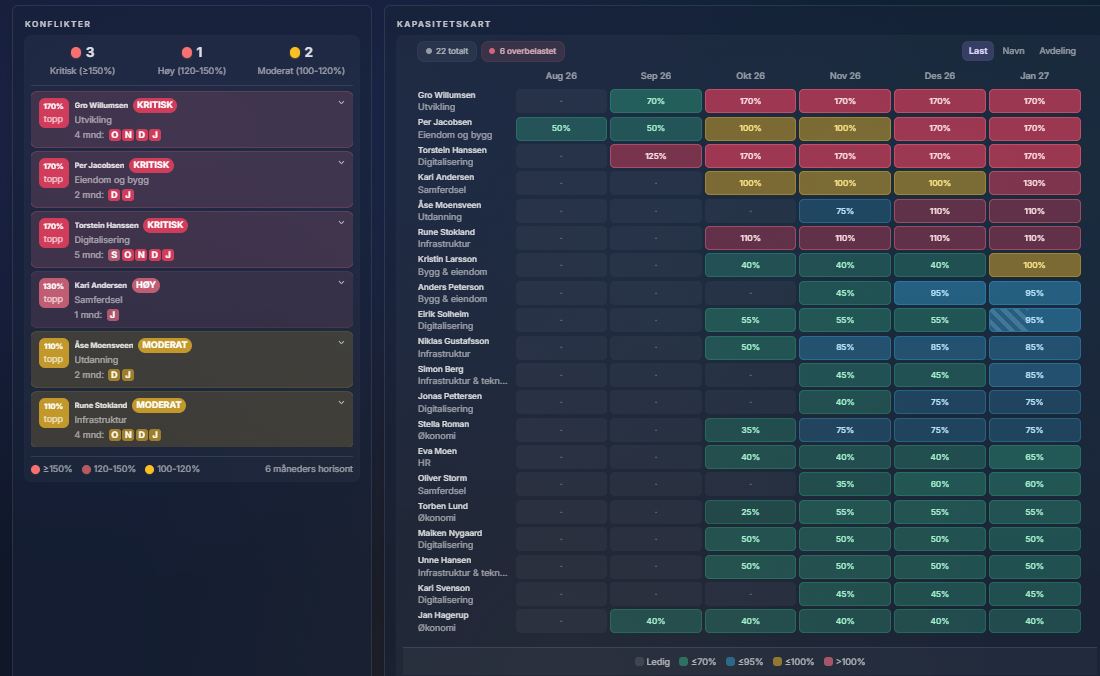Expand the Åse Moensveen conflict card chevron
1100x676 pixels.
click(342, 342)
